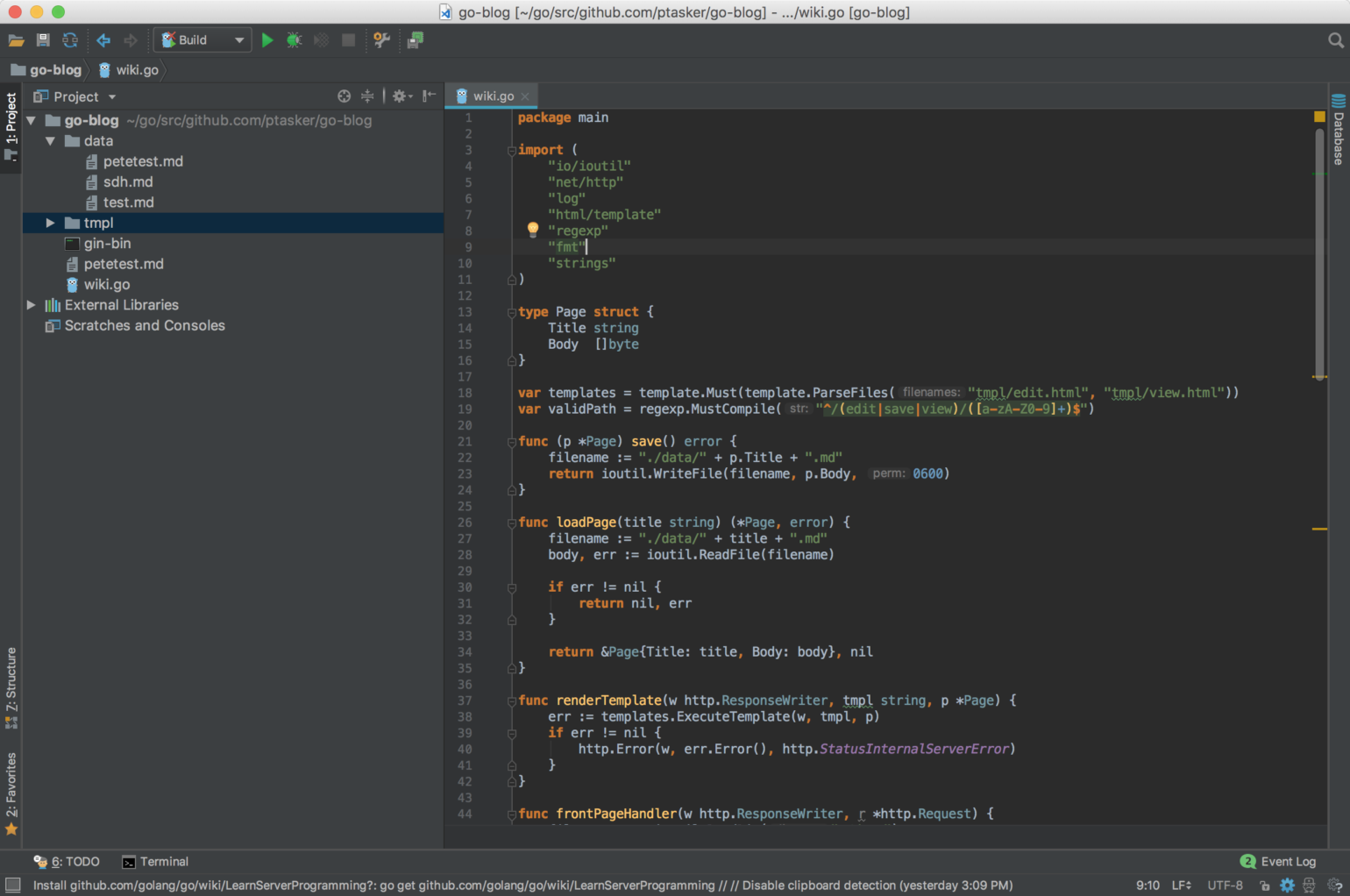Viewport: 1350px width, 896px height.
Task: Open the 6: TODO tool window
Action: tap(67, 862)
